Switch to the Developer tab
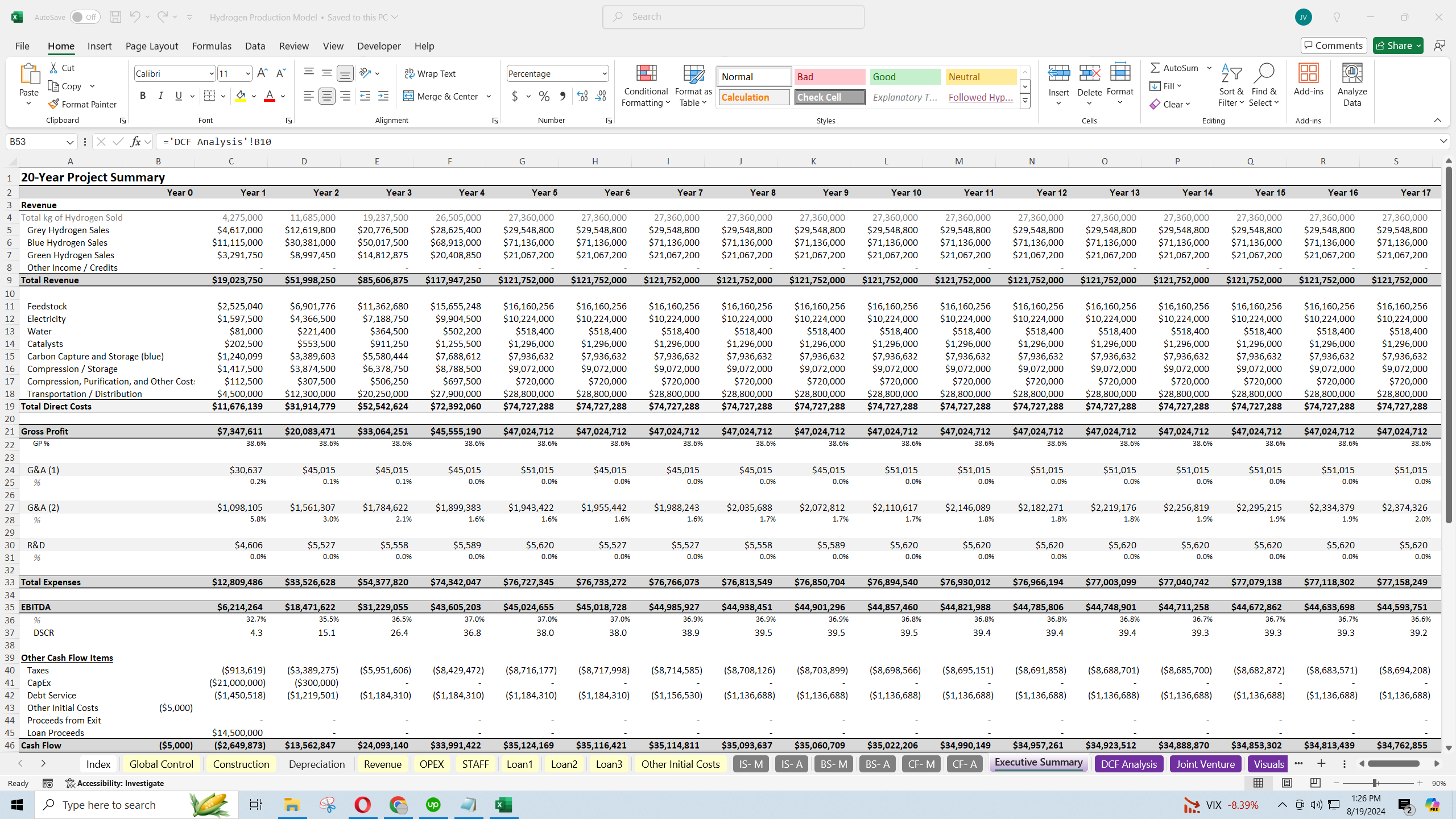The height and width of the screenshot is (819, 1456). tap(379, 45)
